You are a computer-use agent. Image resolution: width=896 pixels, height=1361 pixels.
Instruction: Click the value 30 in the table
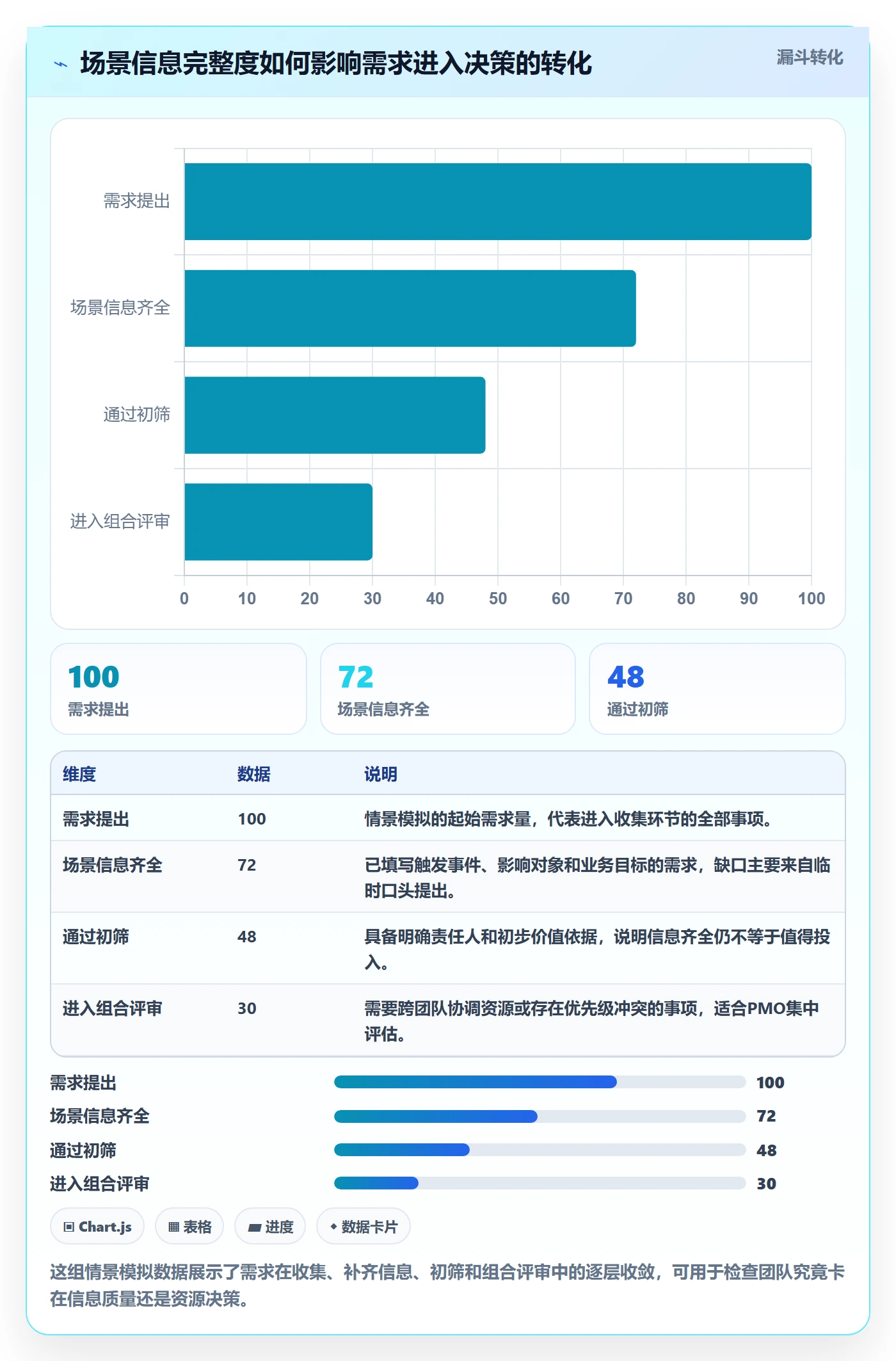tap(247, 1008)
